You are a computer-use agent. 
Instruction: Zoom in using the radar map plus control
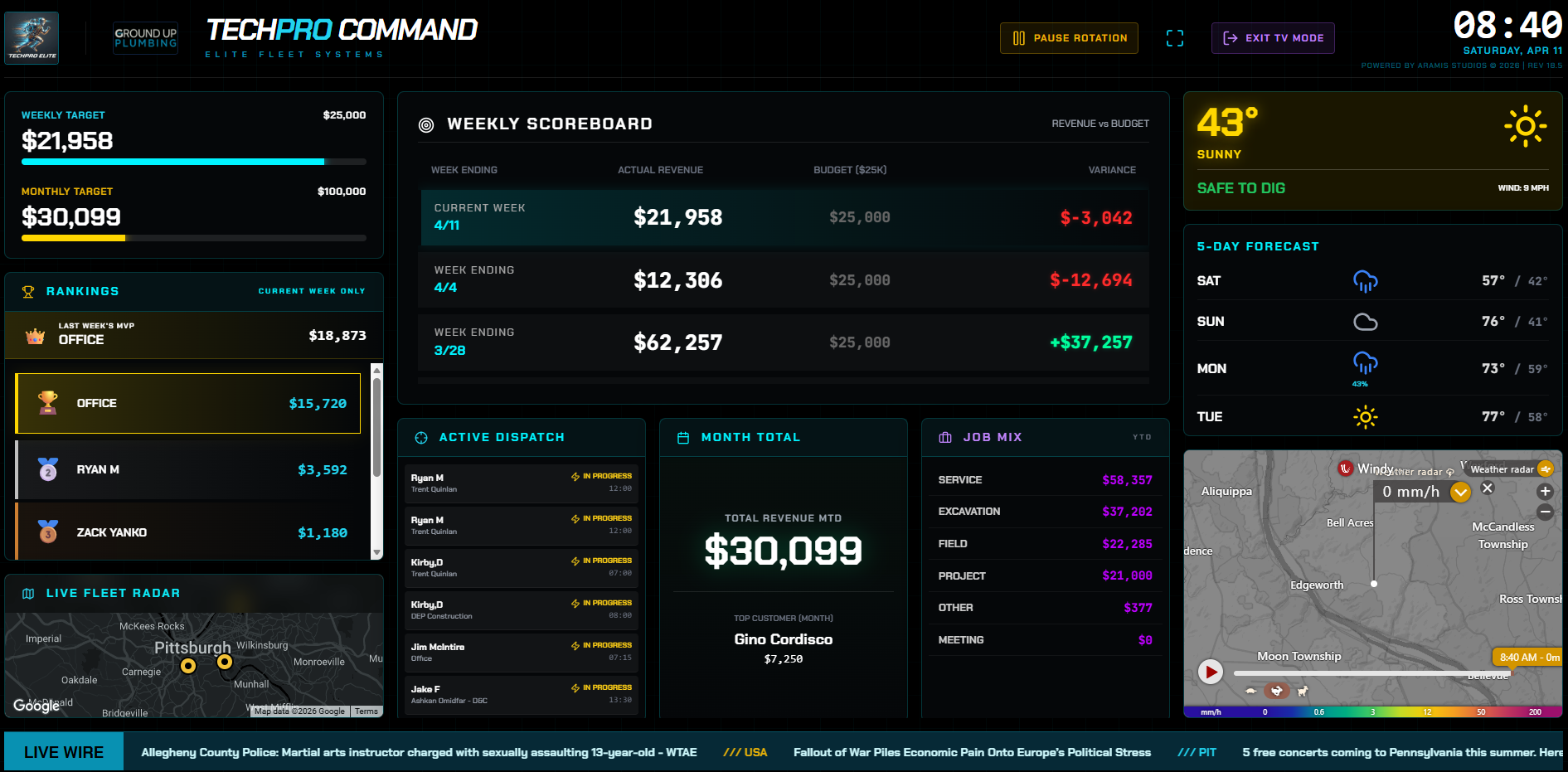pos(1546,491)
